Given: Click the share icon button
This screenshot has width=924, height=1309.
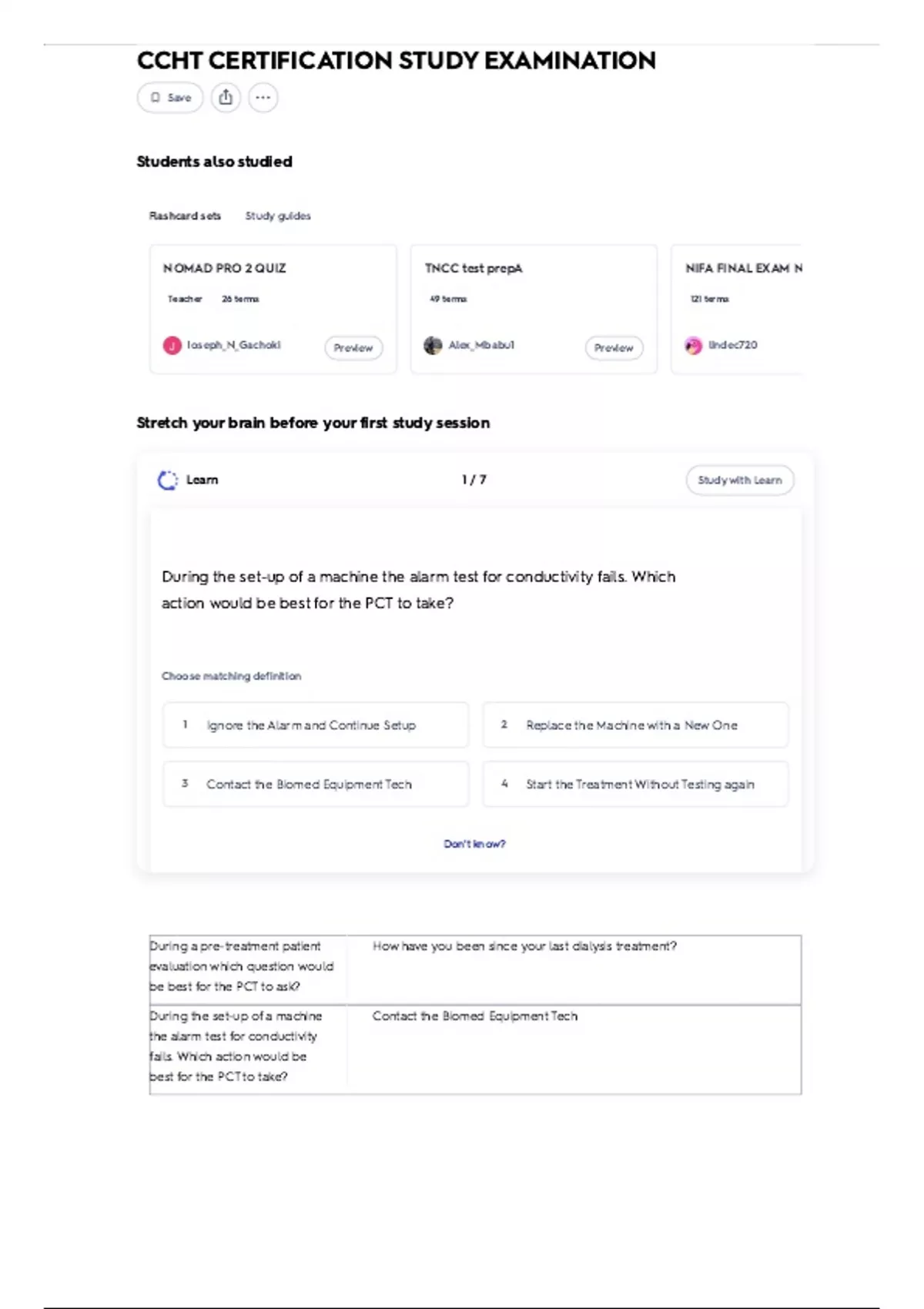Looking at the screenshot, I should click(226, 98).
